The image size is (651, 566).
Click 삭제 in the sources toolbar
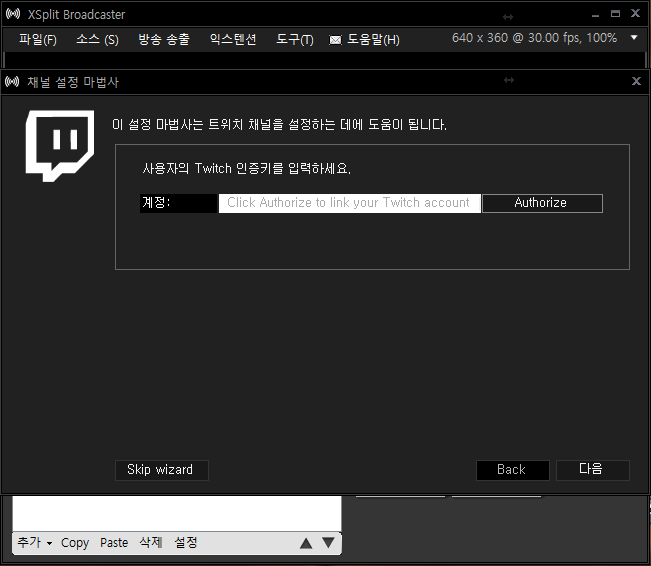click(151, 542)
